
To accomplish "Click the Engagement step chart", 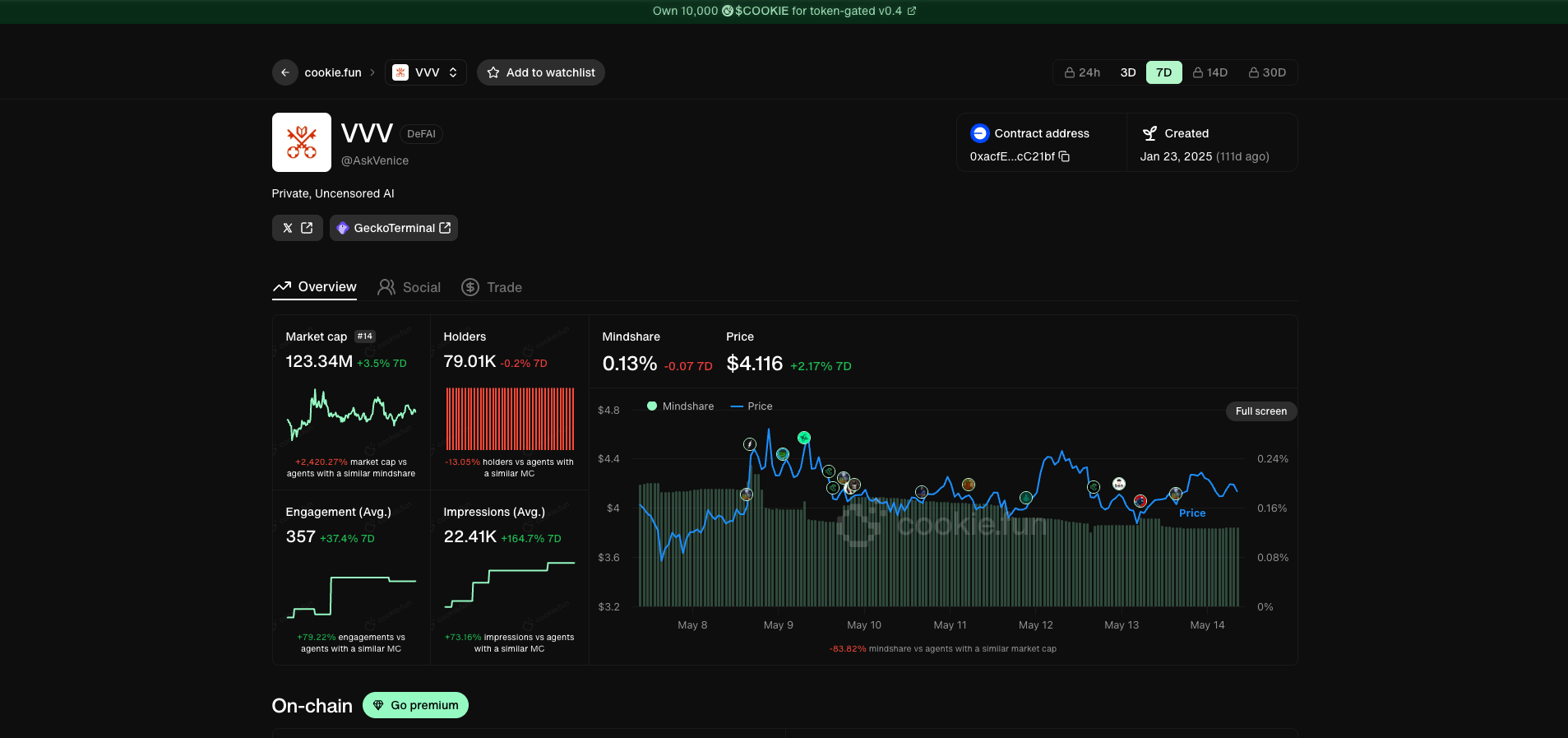I will point(351,596).
